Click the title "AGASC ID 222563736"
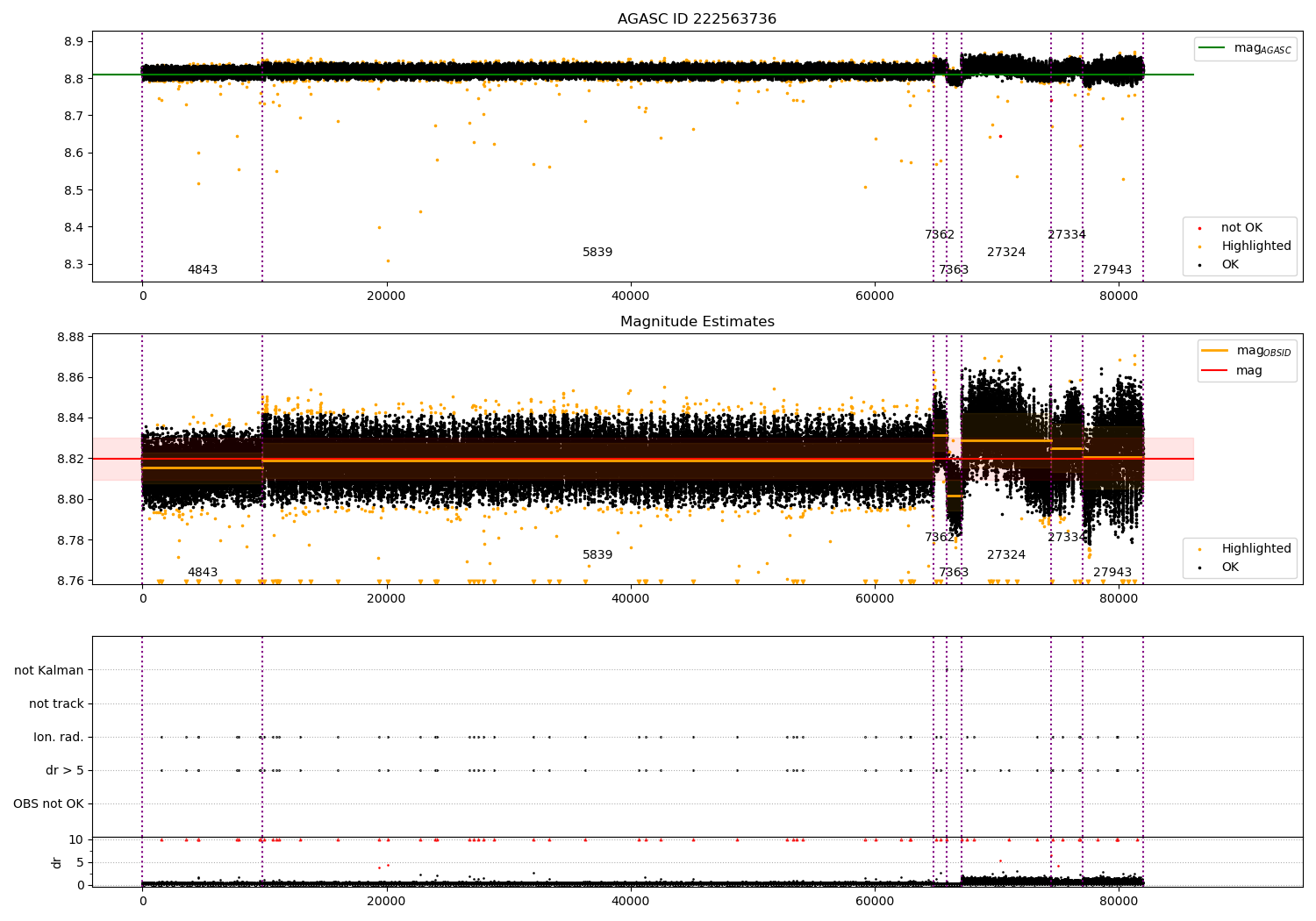 (697, 19)
